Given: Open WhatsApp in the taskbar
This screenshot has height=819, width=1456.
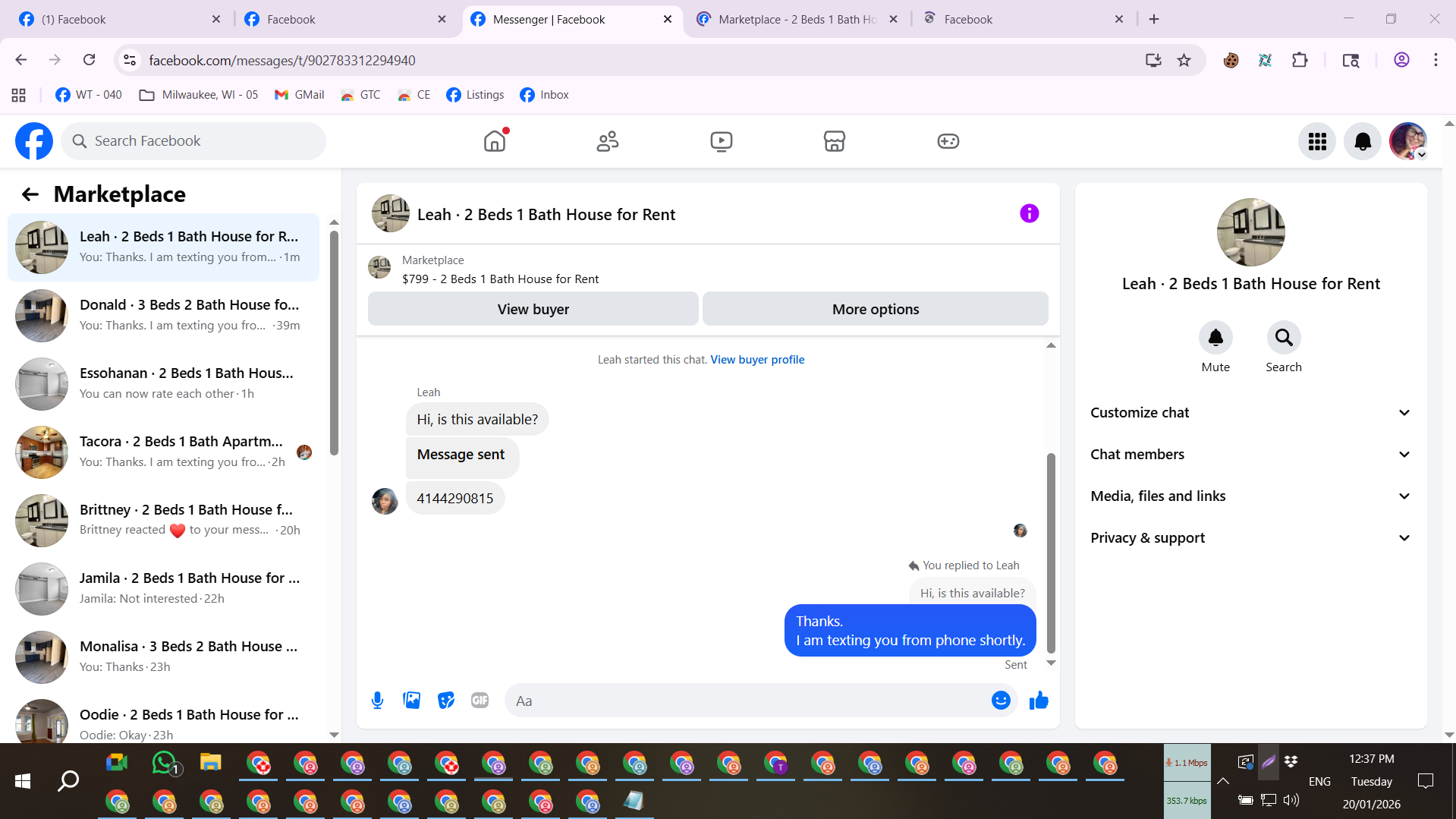Looking at the screenshot, I should click(x=164, y=763).
